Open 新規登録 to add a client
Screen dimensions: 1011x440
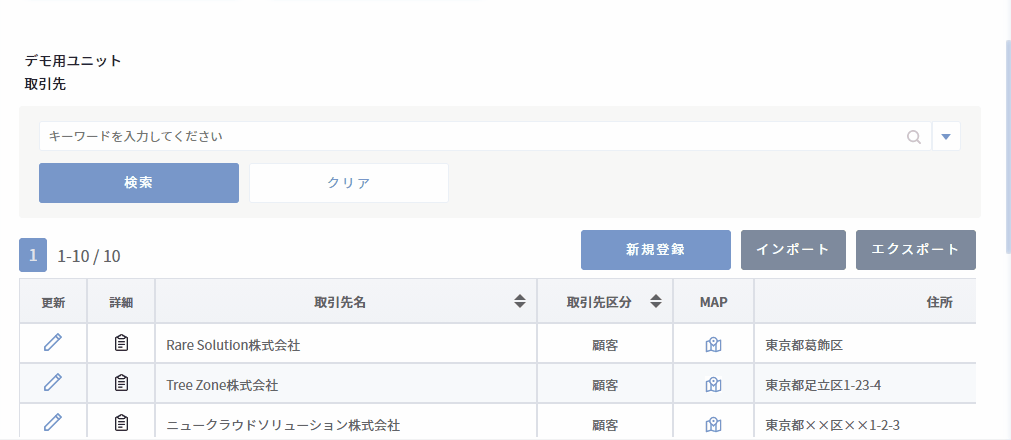tap(656, 250)
